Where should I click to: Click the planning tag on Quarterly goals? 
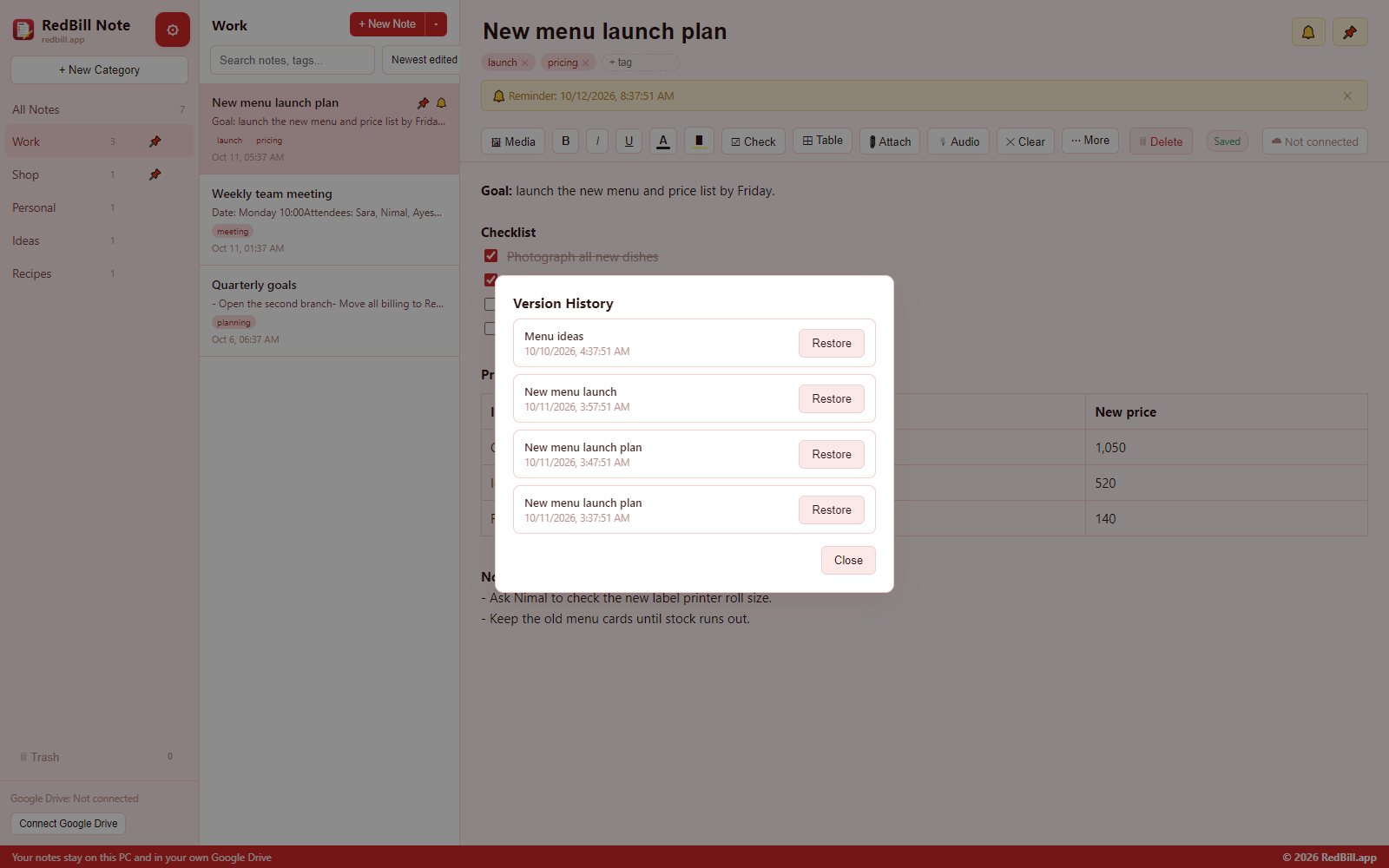pyautogui.click(x=234, y=323)
